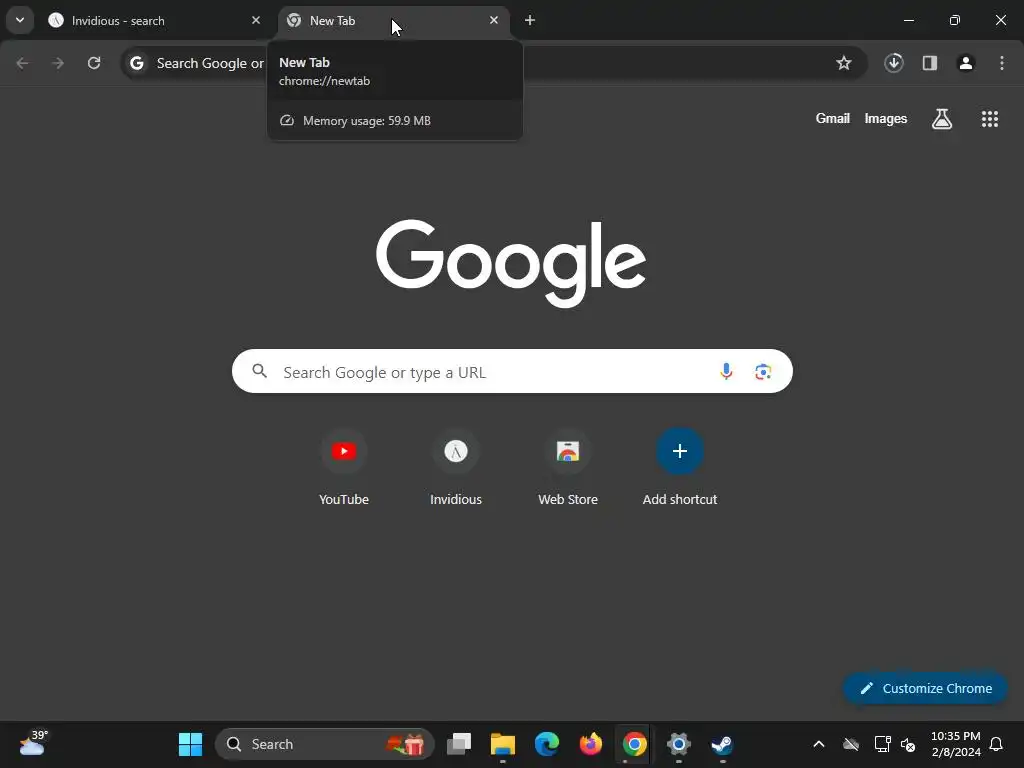Open network status tray icon
The width and height of the screenshot is (1024, 768).
click(x=882, y=744)
